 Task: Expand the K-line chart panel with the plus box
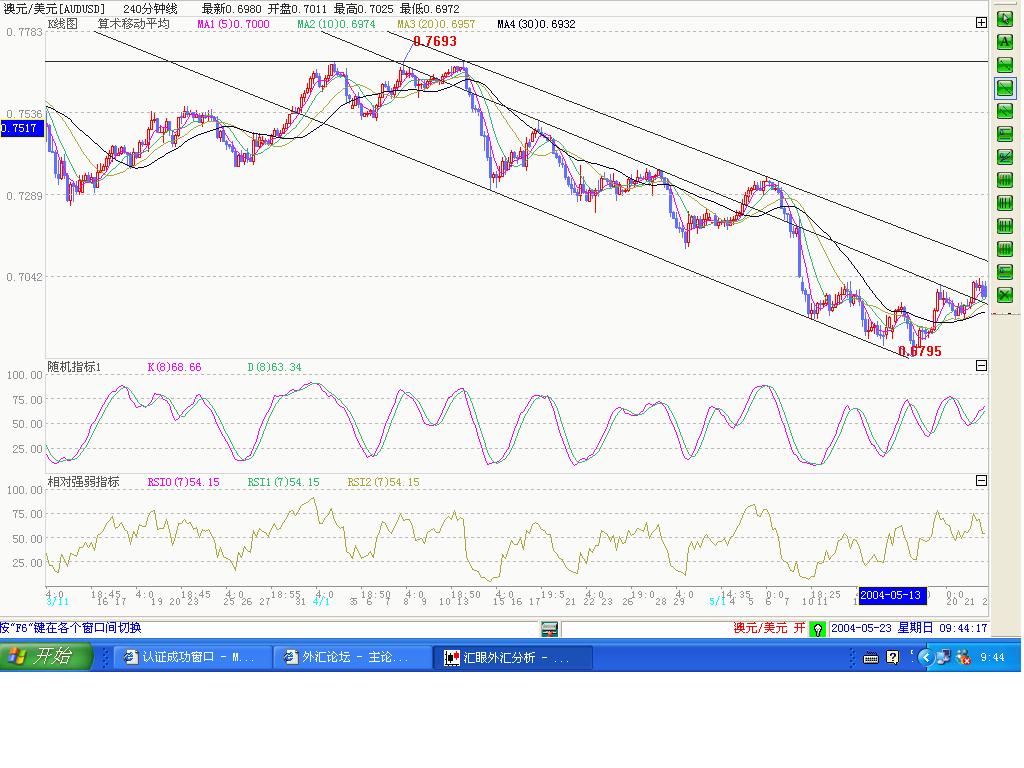click(x=981, y=23)
